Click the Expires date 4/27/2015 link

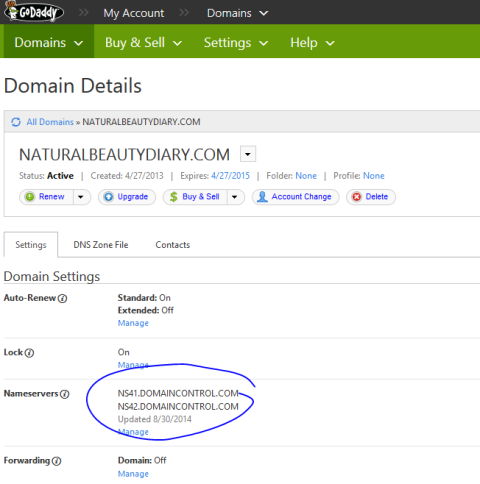click(230, 176)
